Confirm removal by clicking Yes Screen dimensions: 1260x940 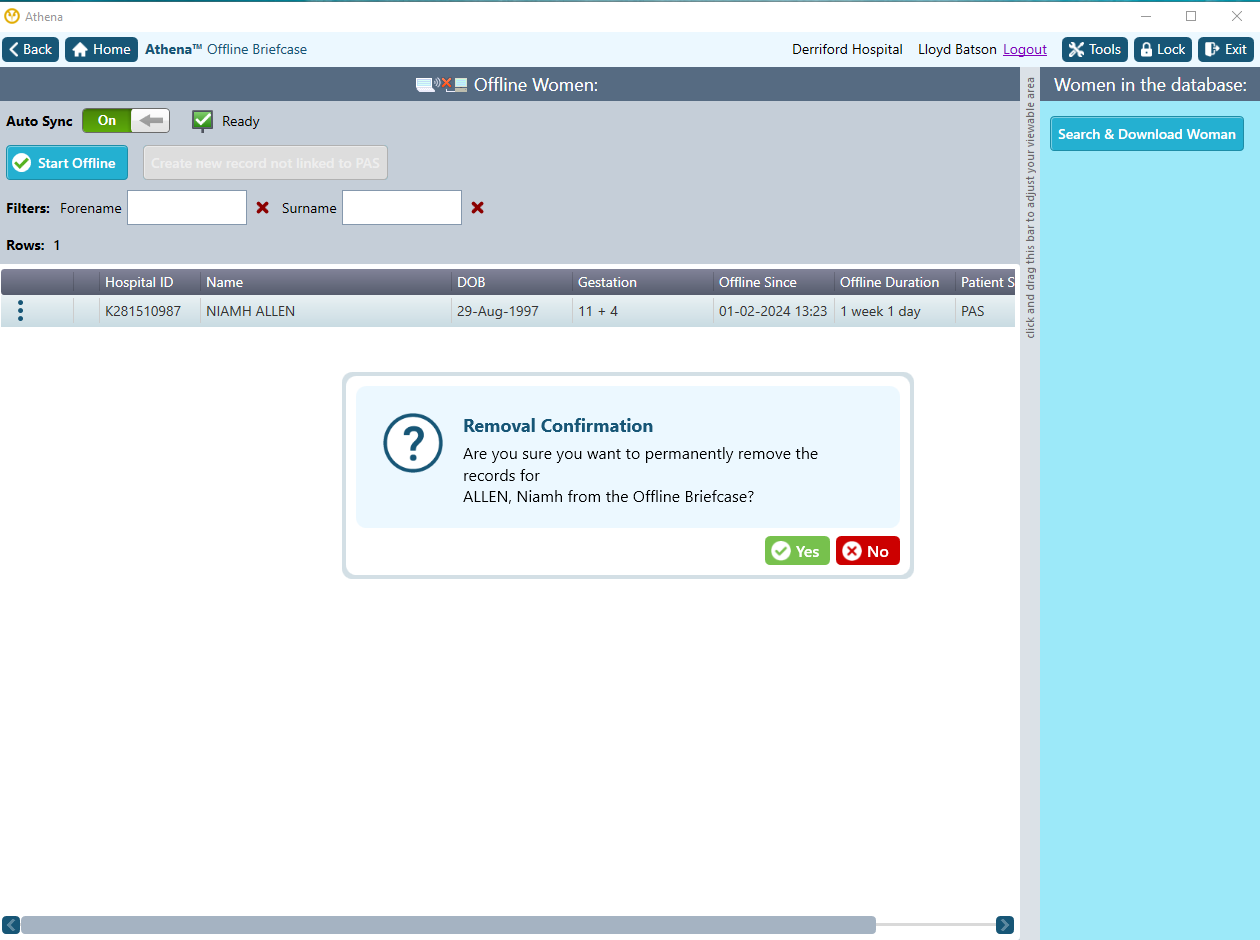[x=797, y=551]
